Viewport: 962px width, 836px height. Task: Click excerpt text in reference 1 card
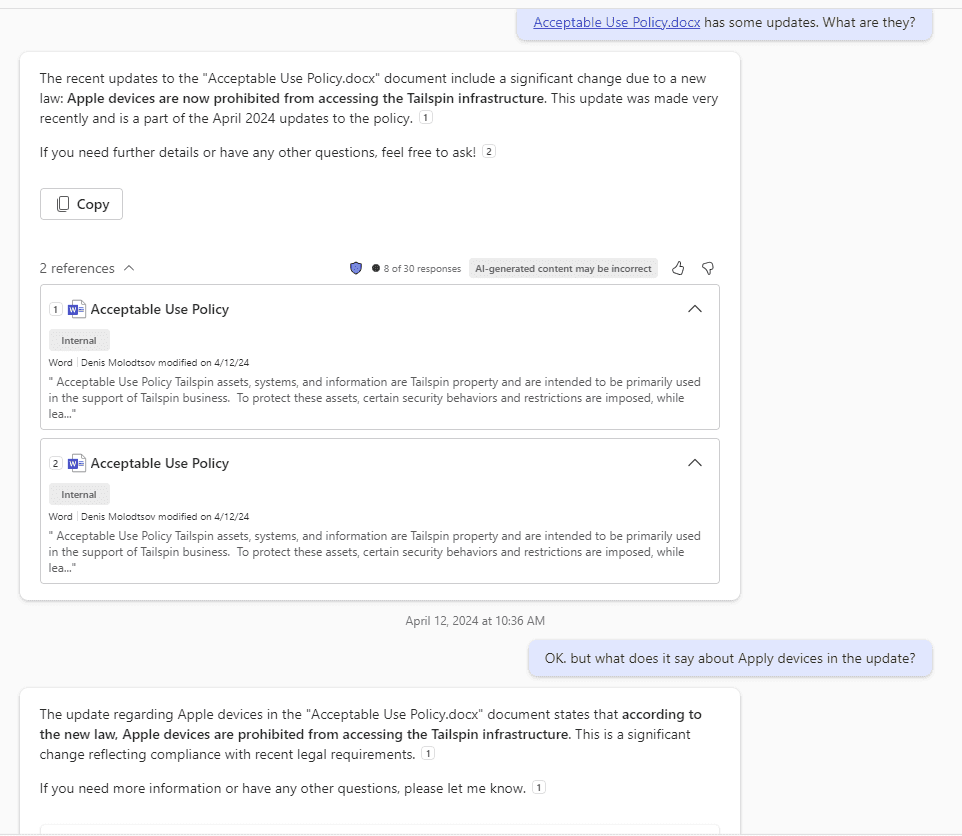375,398
